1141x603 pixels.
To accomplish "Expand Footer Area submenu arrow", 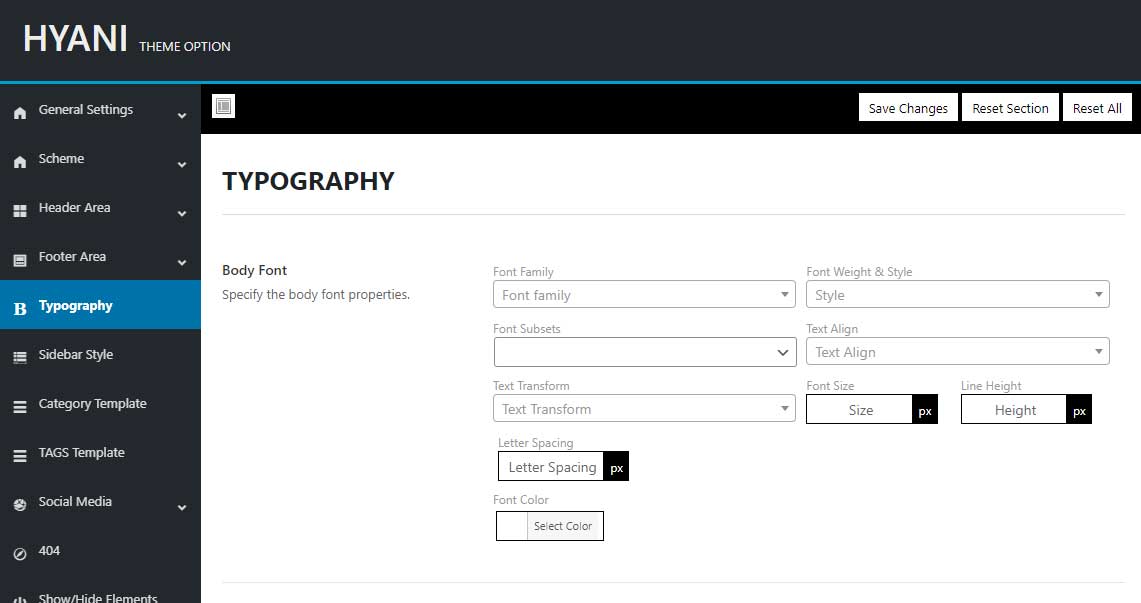I will pyautogui.click(x=182, y=263).
